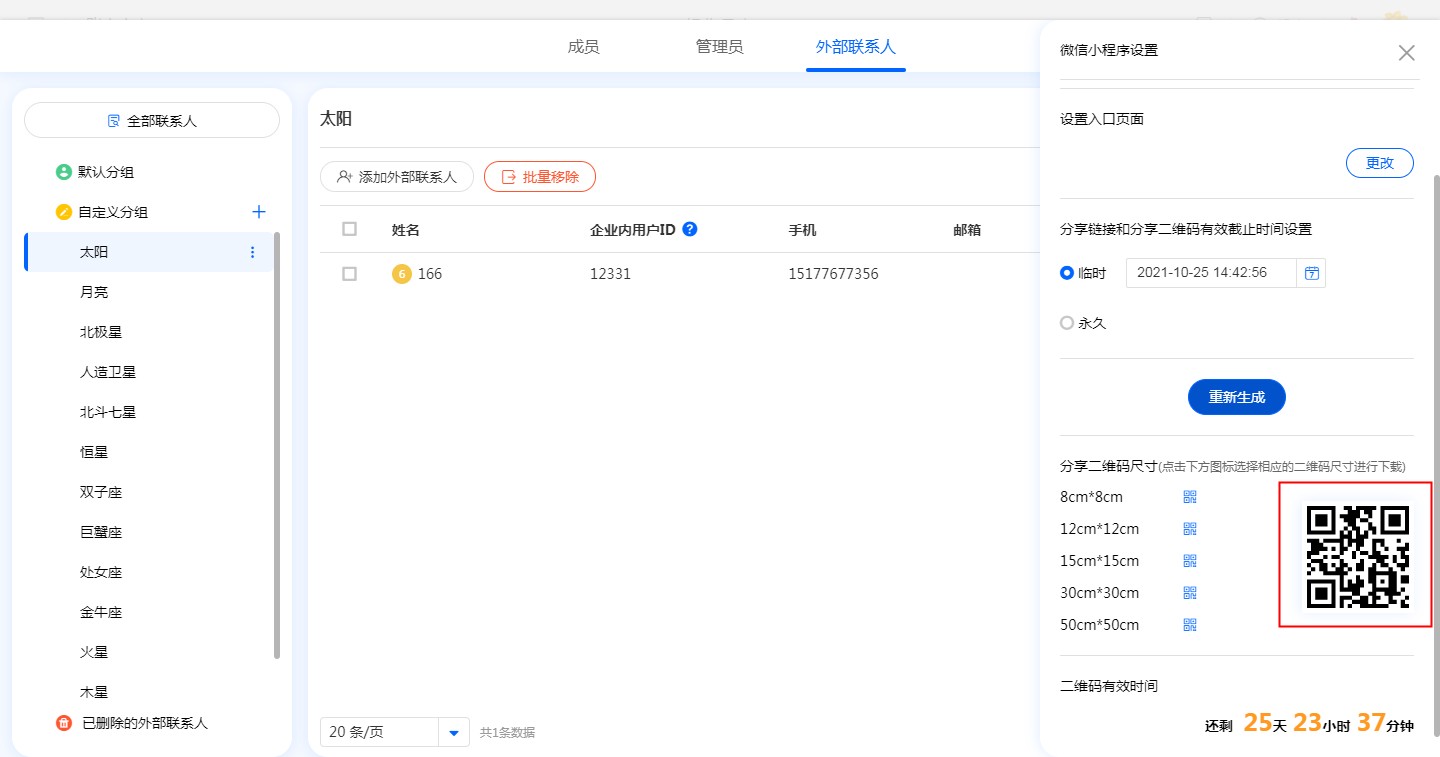Open the 20 条/页 page size dropdown
Viewport: 1440px width, 757px height.
(x=453, y=732)
